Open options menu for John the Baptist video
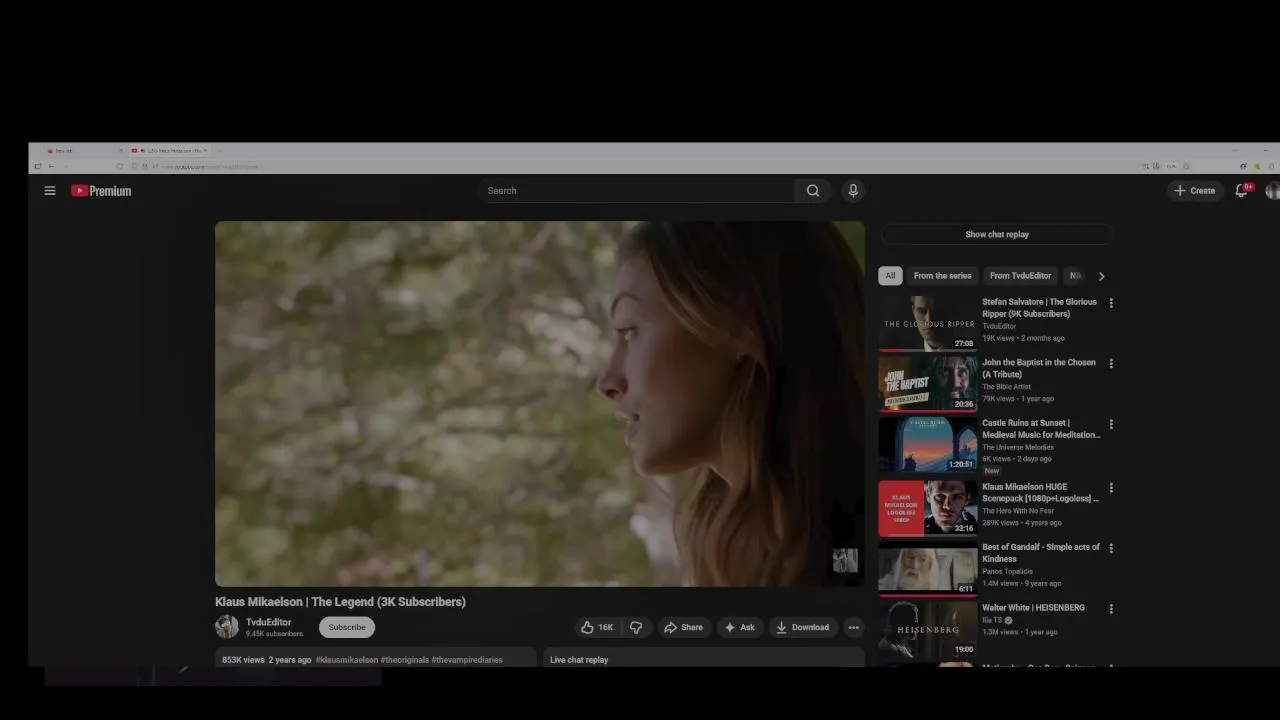1280x720 pixels. click(x=1111, y=364)
